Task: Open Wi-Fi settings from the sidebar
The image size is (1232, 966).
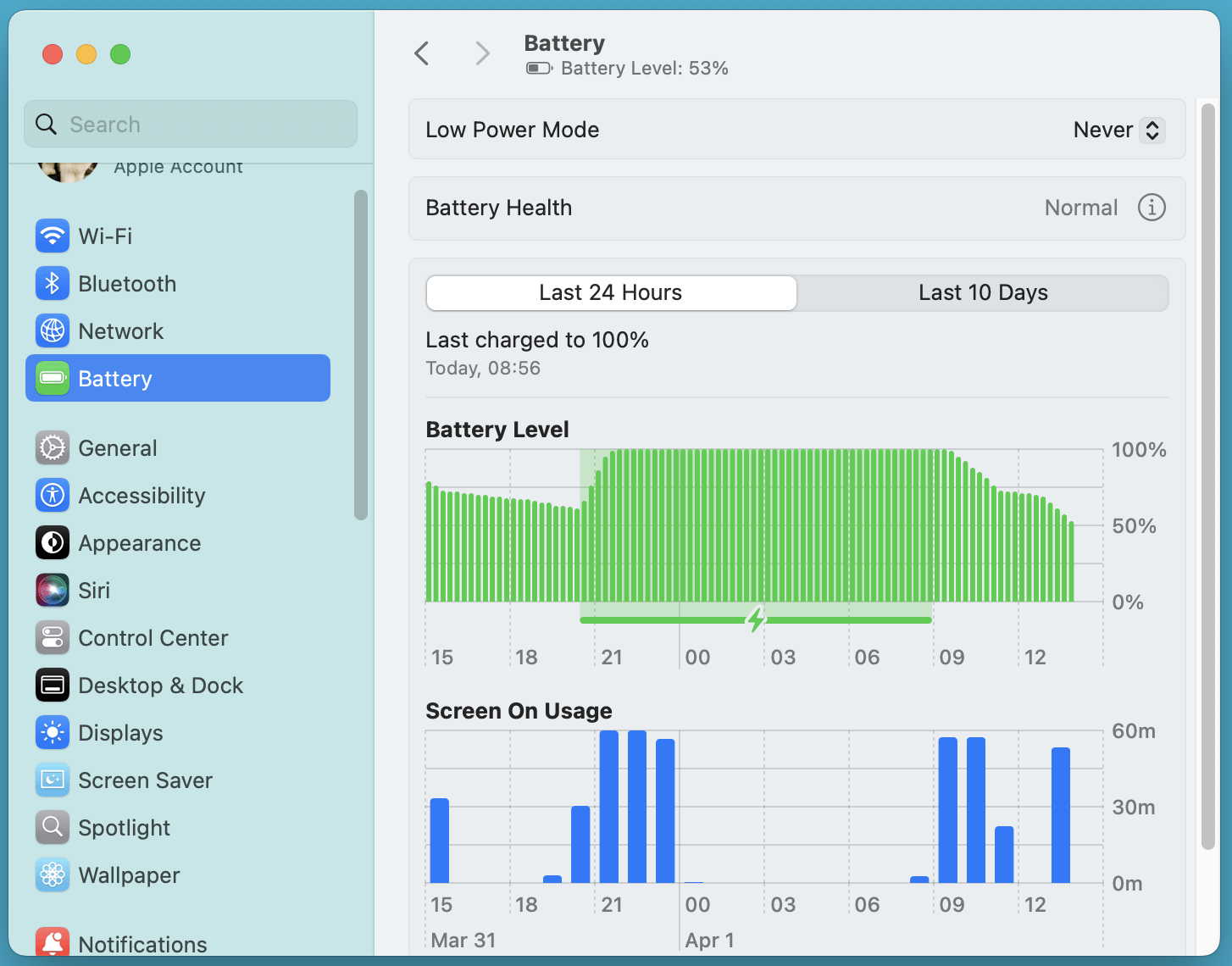Action: tap(53, 236)
